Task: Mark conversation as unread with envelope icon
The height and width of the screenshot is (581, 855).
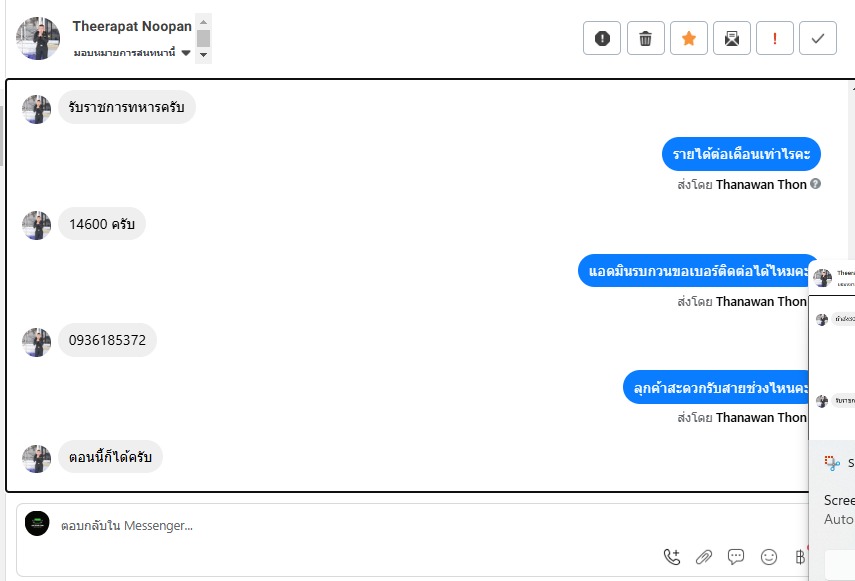Action: point(732,38)
